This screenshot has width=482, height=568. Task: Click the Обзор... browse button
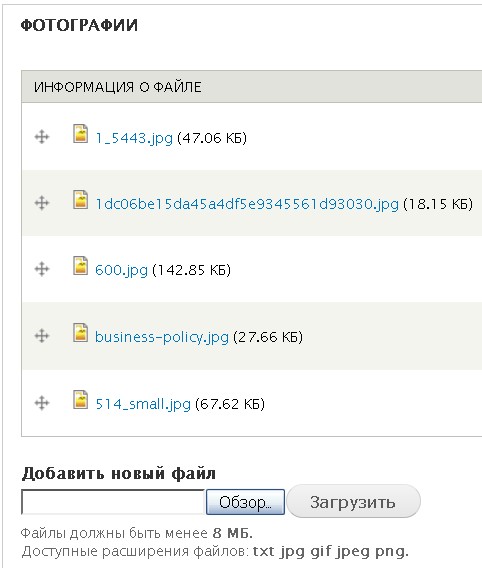click(x=246, y=502)
